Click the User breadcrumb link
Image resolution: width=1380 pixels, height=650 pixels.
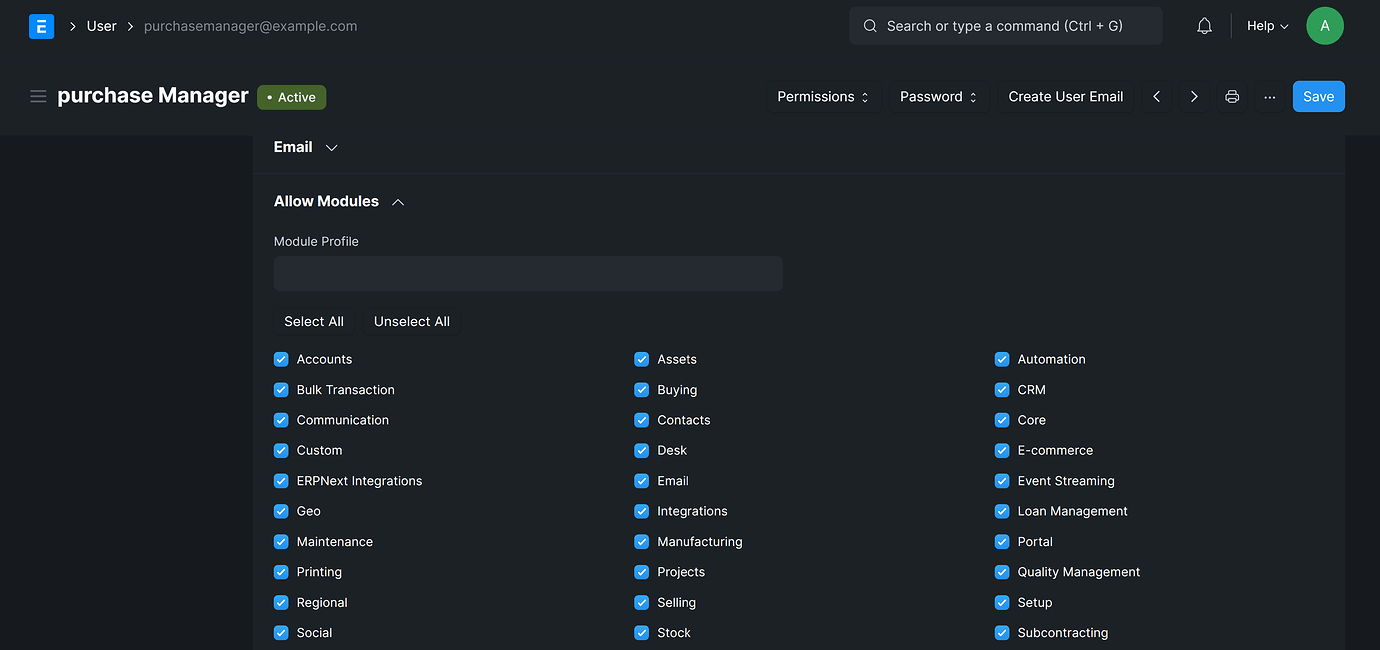(x=102, y=26)
